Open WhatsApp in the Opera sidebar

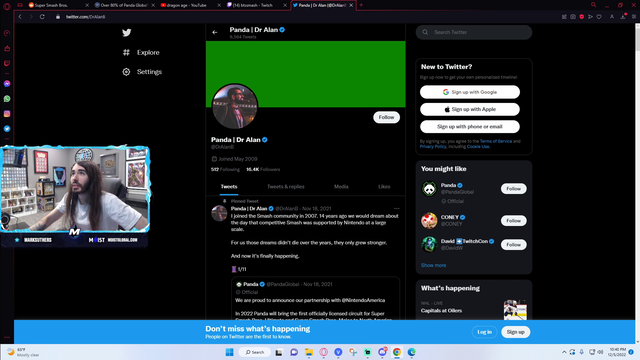(x=7, y=99)
